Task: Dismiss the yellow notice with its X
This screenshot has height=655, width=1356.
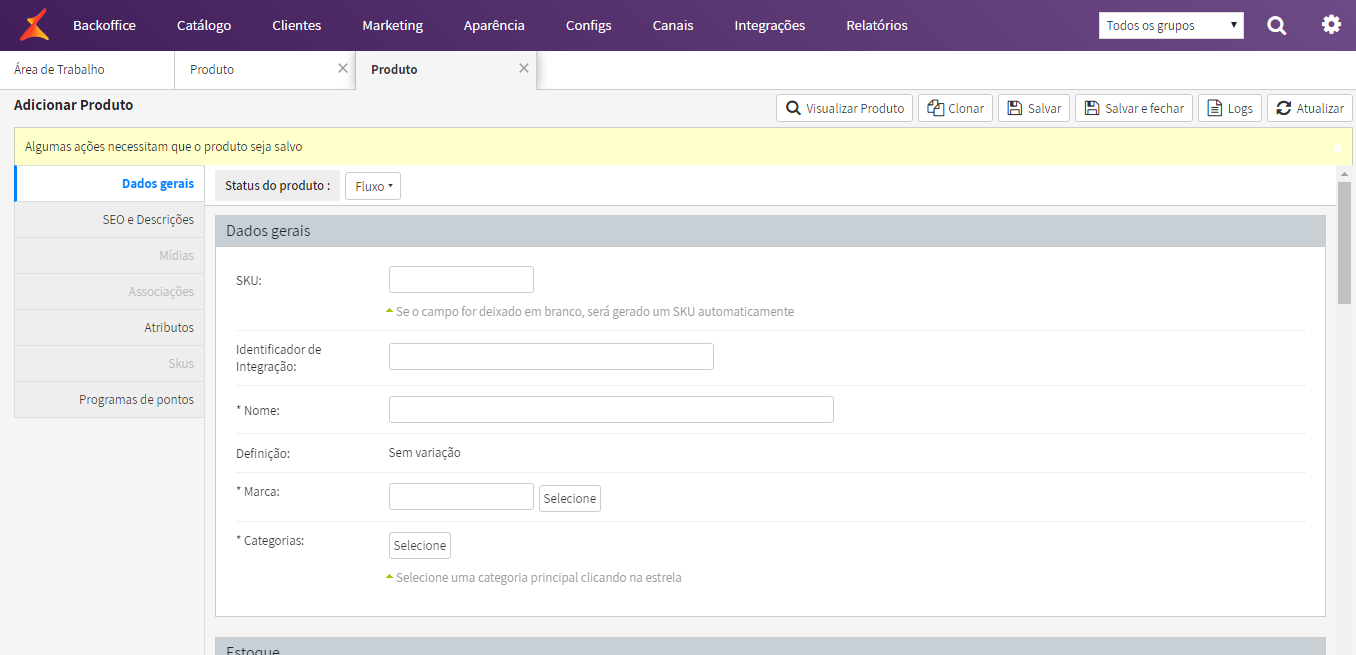Action: 1338,147
